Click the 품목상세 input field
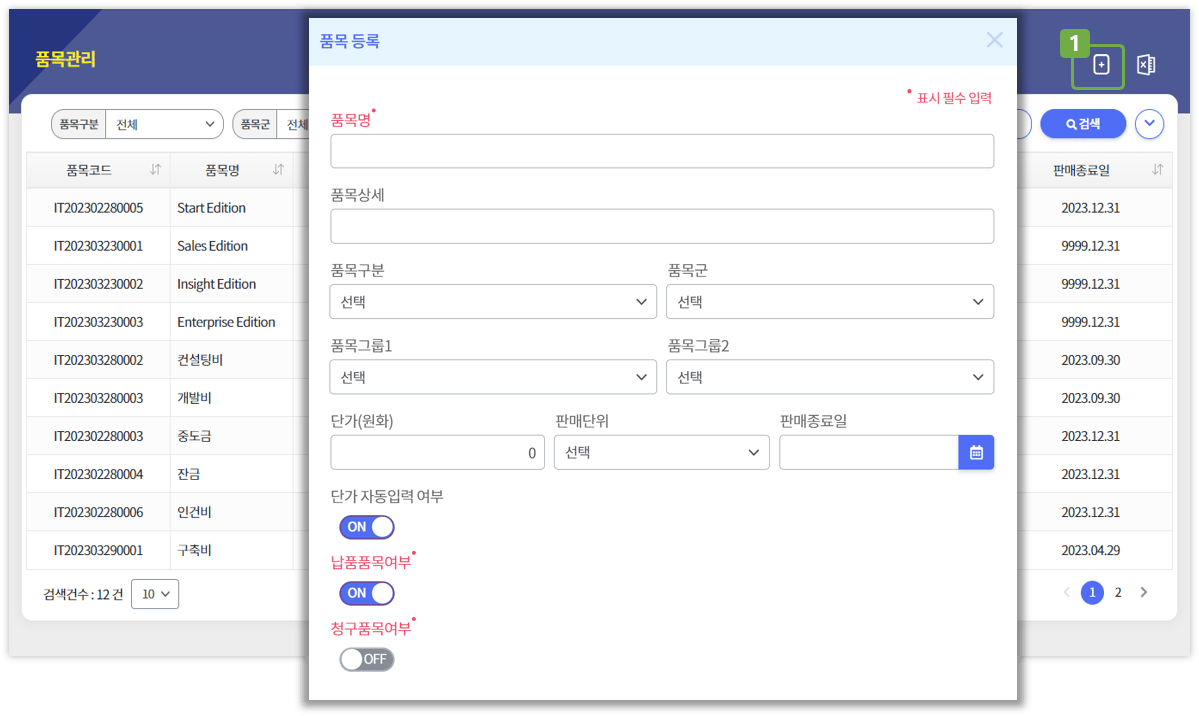This screenshot has height=716, width=1199. pyautogui.click(x=662, y=226)
